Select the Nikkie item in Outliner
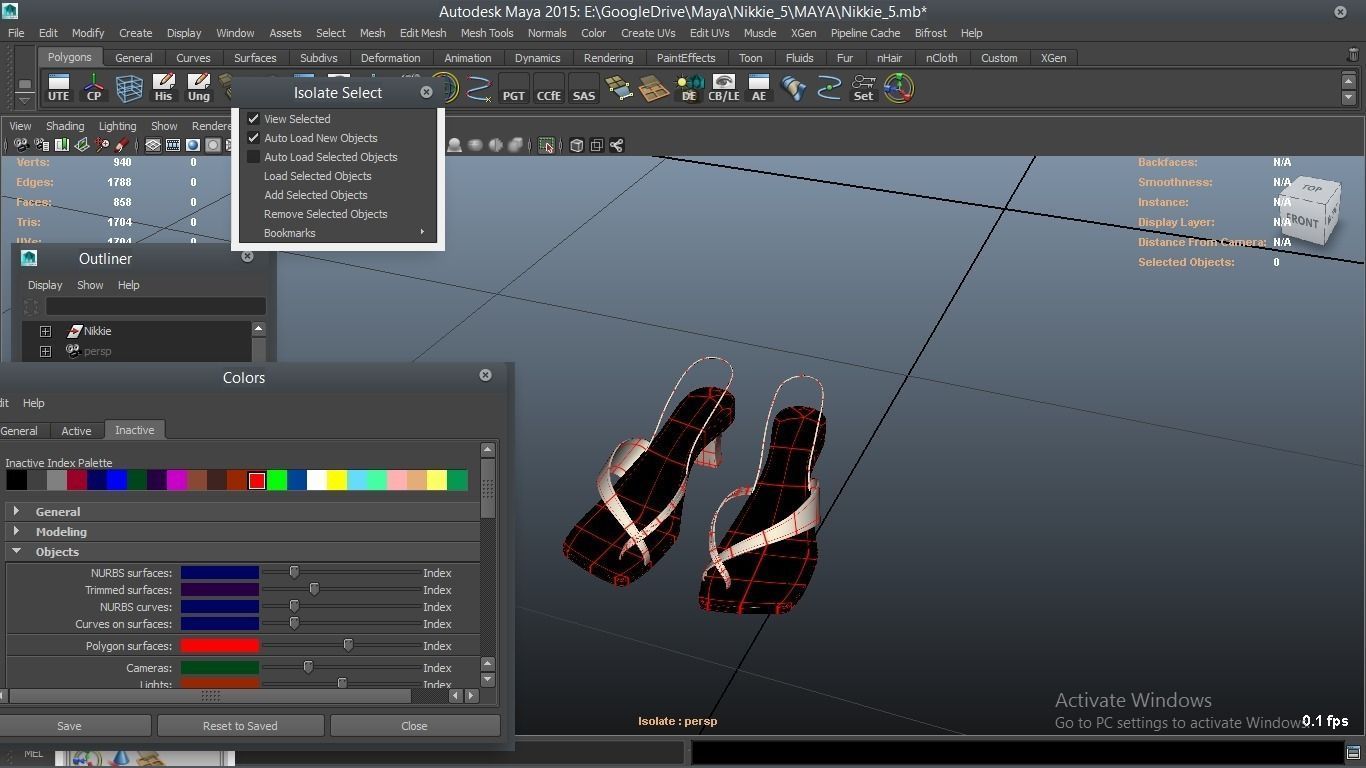The height and width of the screenshot is (768, 1366). [x=97, y=331]
